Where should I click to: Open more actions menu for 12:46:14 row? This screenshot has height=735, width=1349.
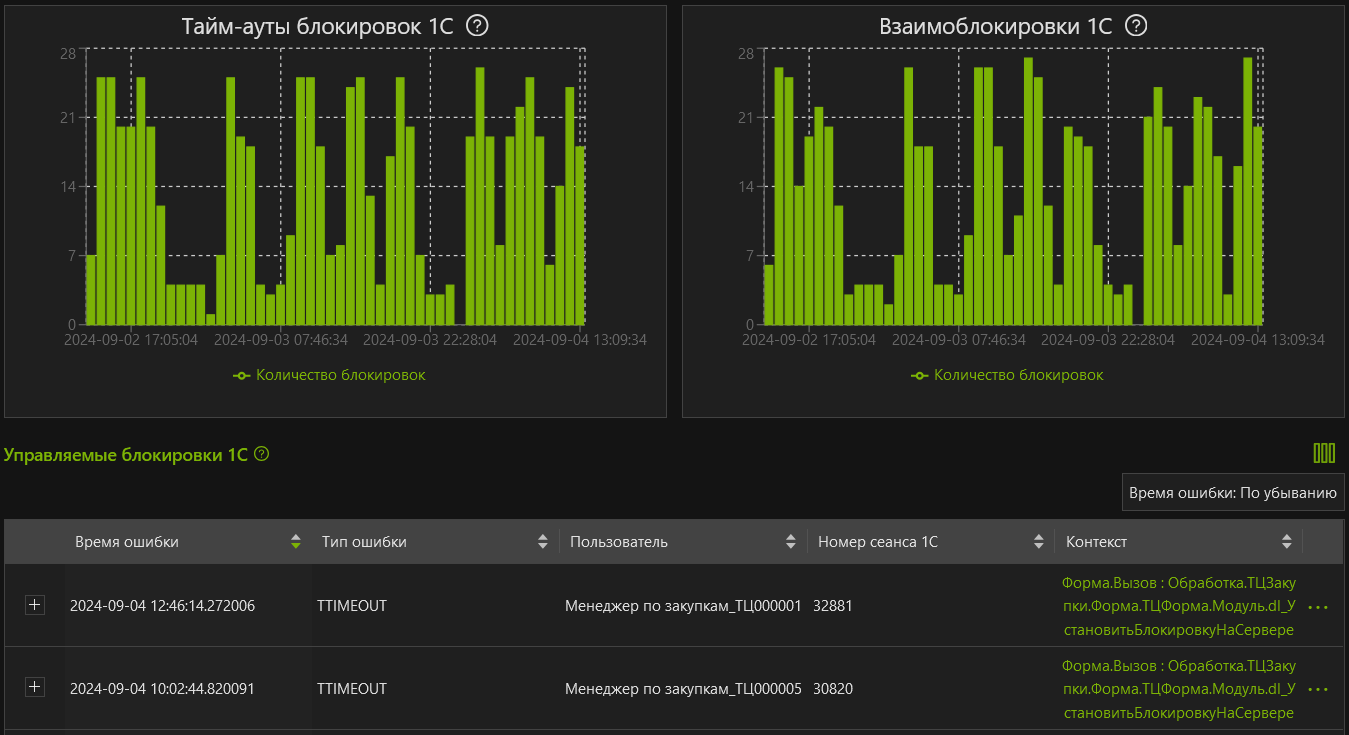click(1318, 607)
